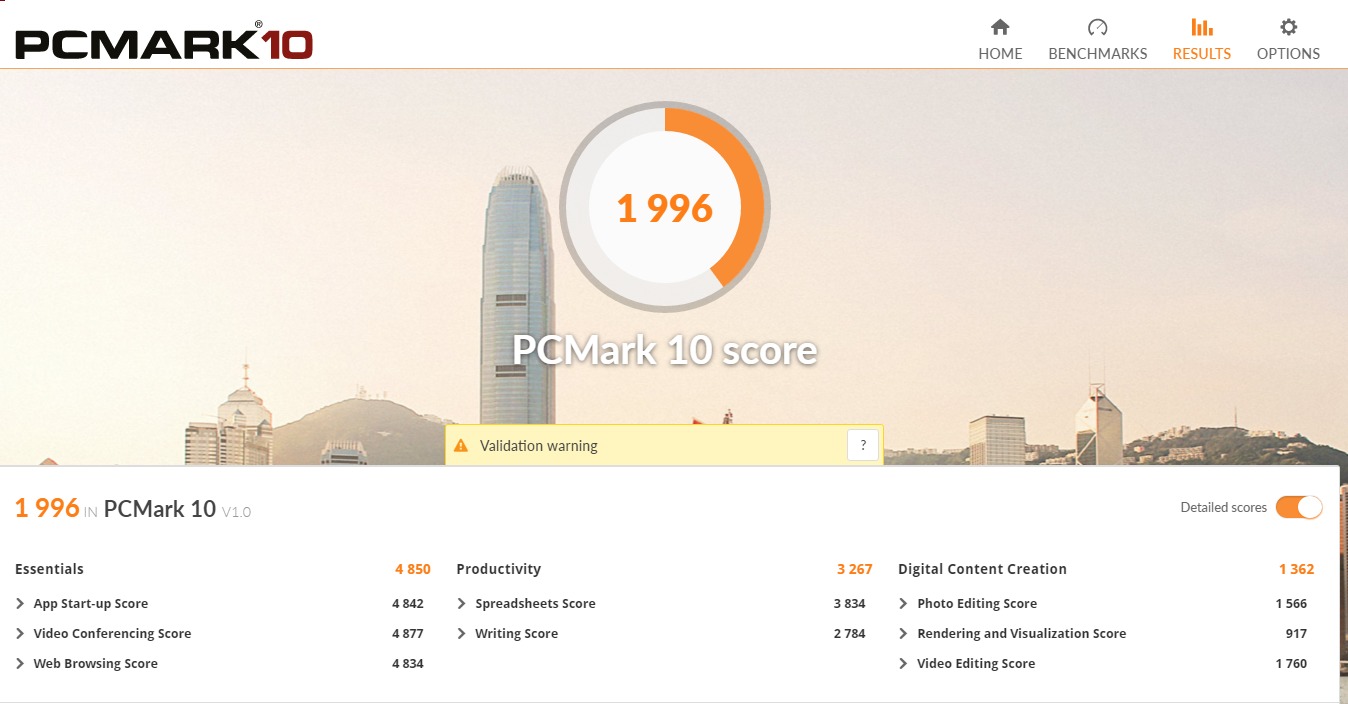
Task: Click the large PCMark 10 score caption
Action: [x=665, y=351]
